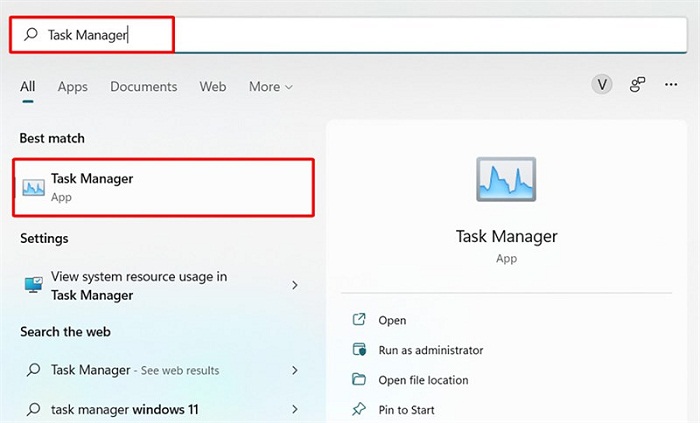Click the large Task Manager icon in the details pane

506,179
